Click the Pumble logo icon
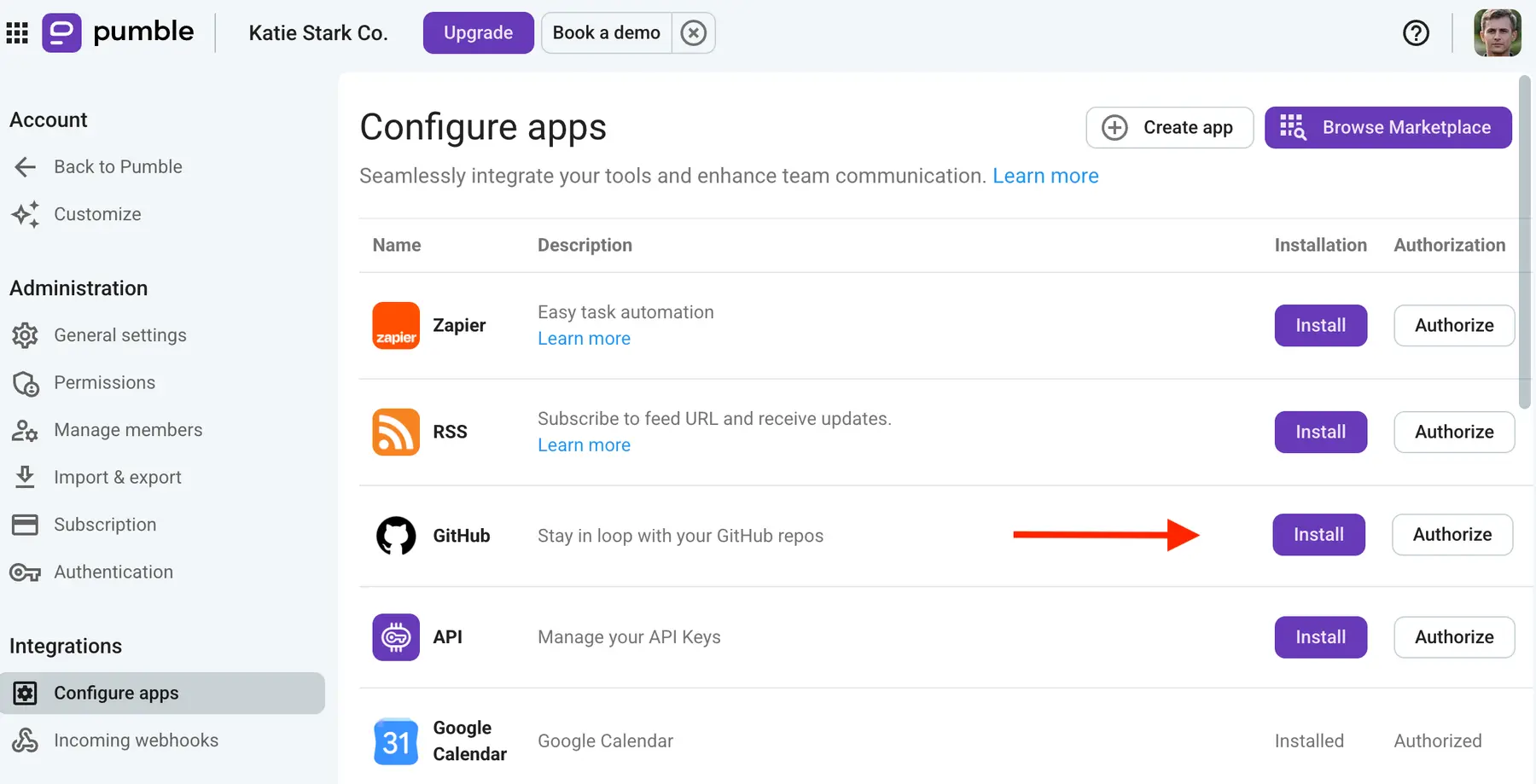 coord(61,33)
